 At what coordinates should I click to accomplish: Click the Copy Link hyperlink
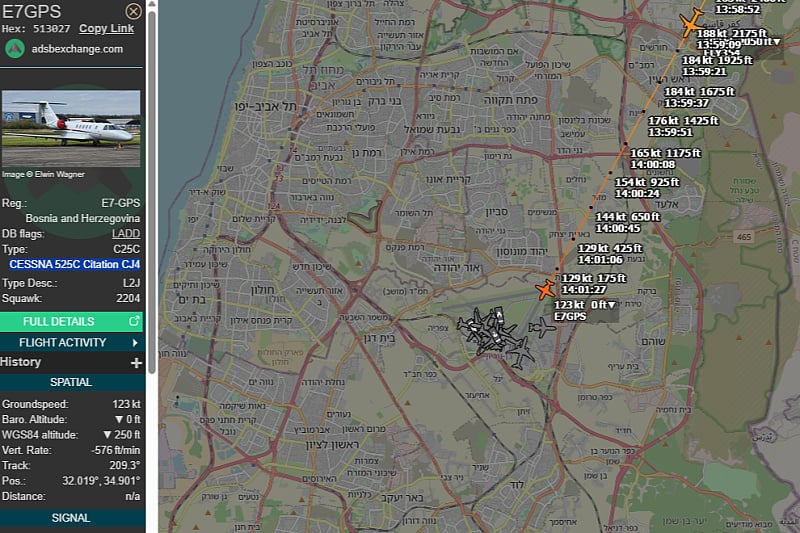[x=106, y=29]
